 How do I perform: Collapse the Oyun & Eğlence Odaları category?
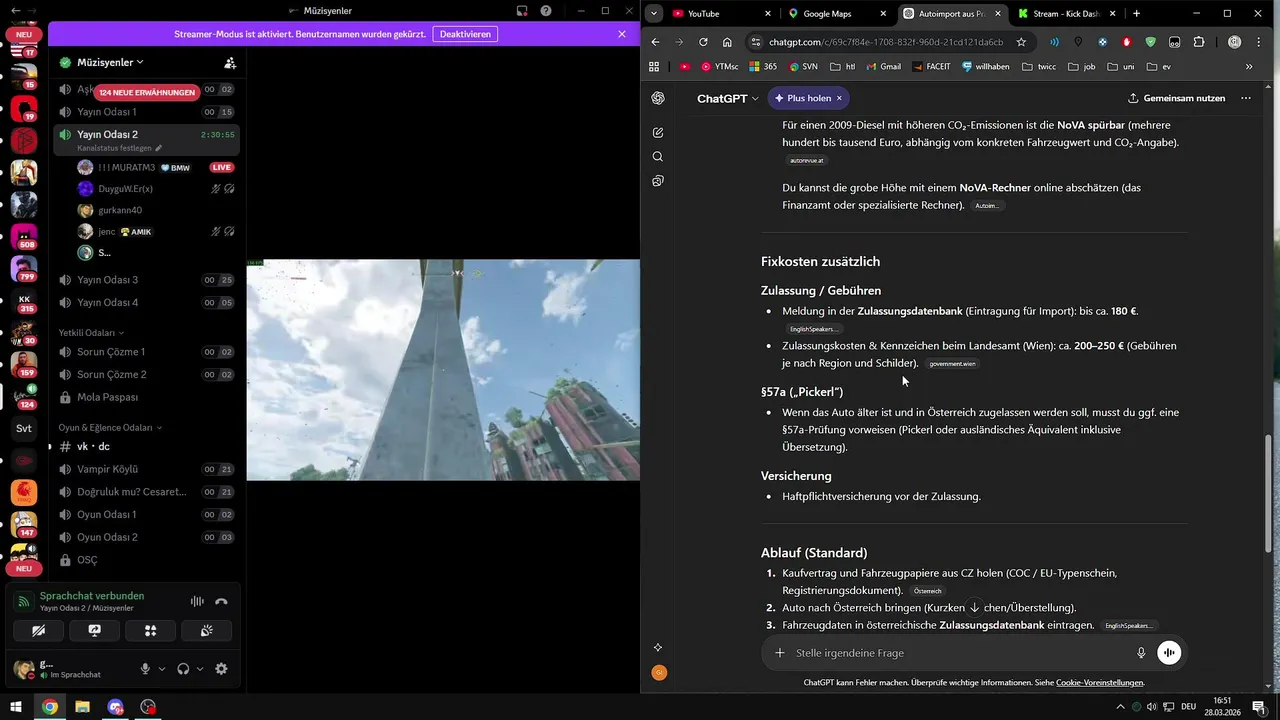pos(110,427)
